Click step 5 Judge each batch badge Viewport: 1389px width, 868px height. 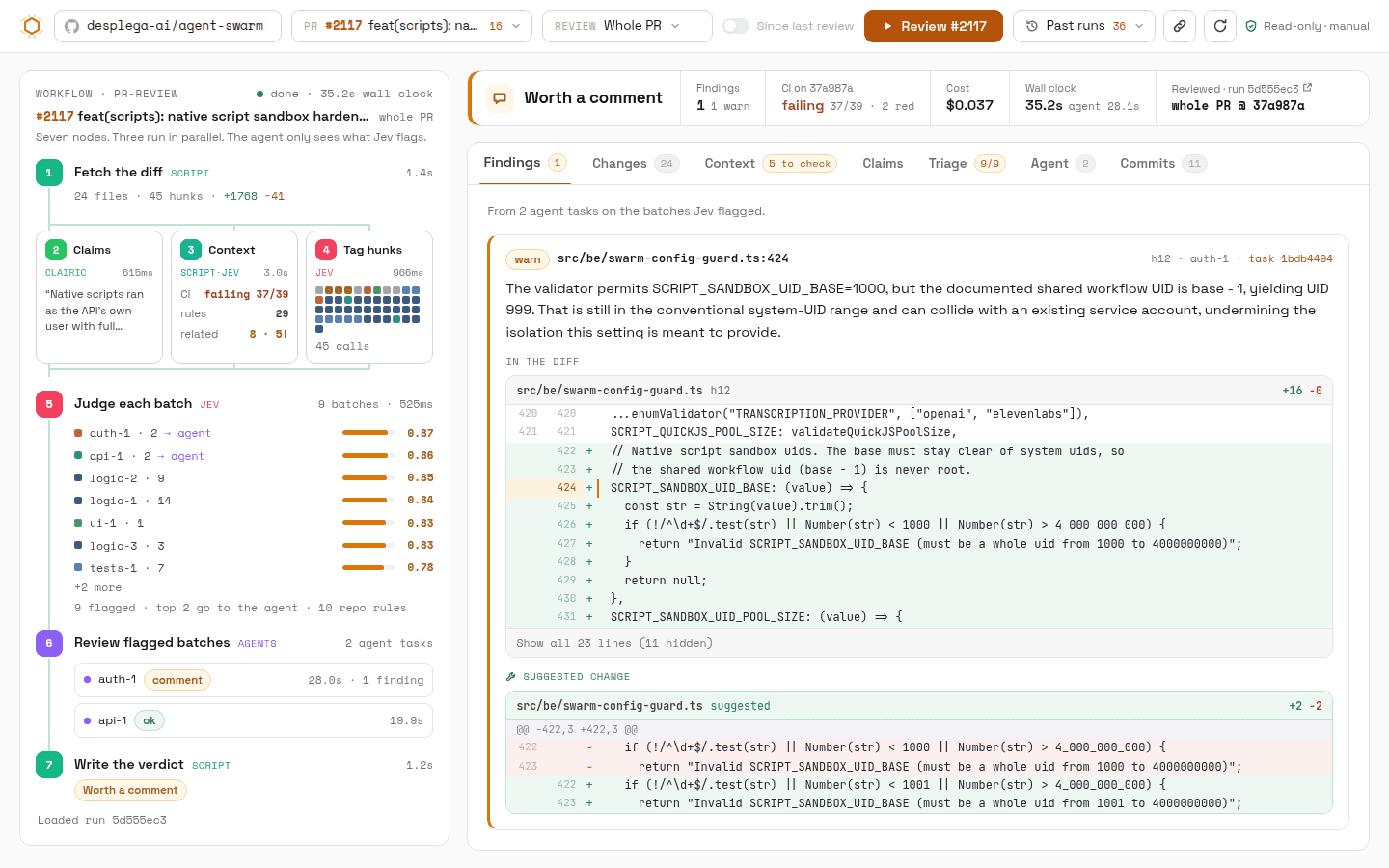[x=49, y=404]
